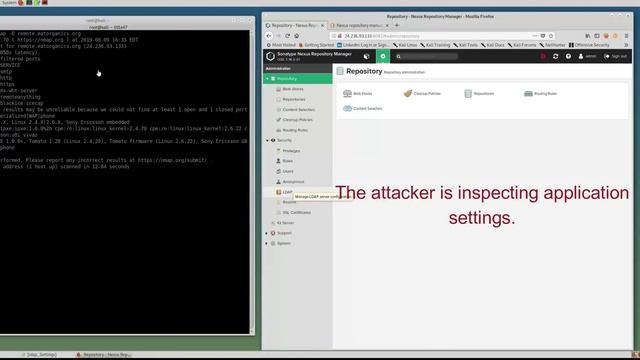Select the first taskbar window entry at bottom

(x=39, y=355)
